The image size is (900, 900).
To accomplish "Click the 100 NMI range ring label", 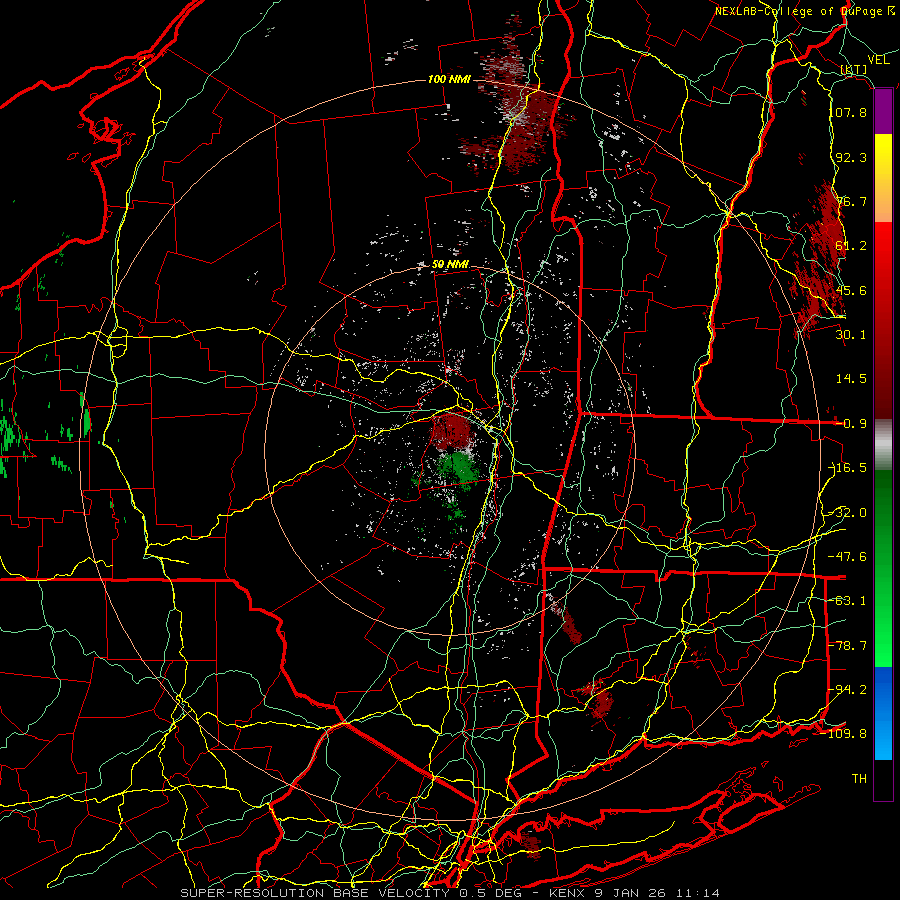I will coord(449,79).
